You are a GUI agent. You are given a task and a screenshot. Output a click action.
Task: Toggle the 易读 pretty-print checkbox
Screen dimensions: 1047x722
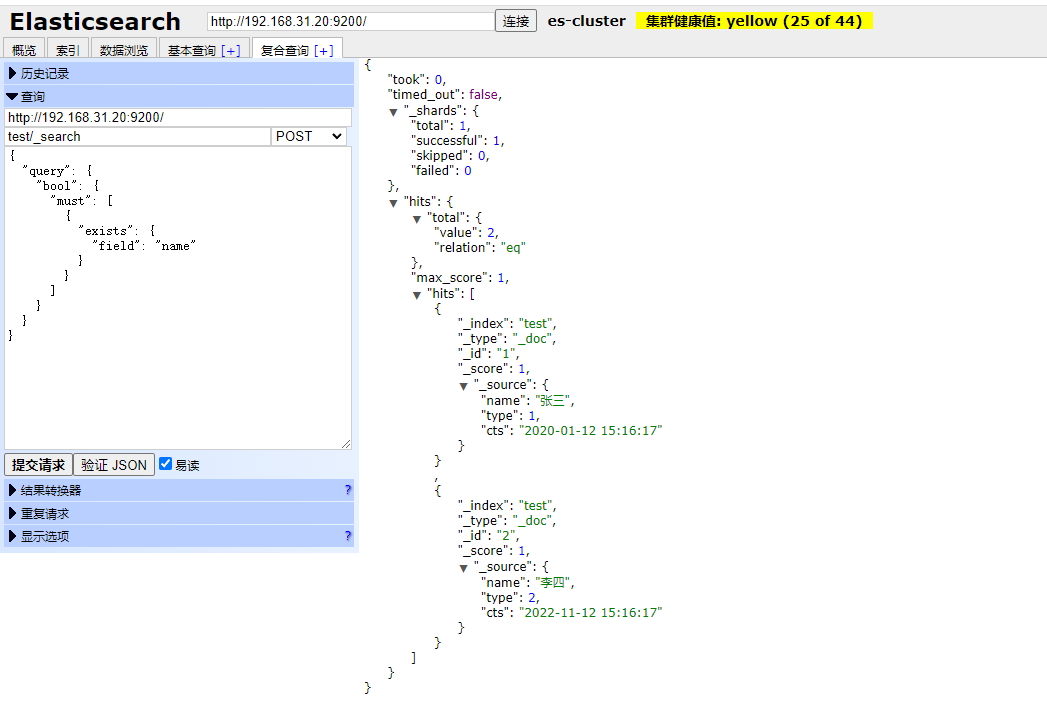(x=166, y=464)
